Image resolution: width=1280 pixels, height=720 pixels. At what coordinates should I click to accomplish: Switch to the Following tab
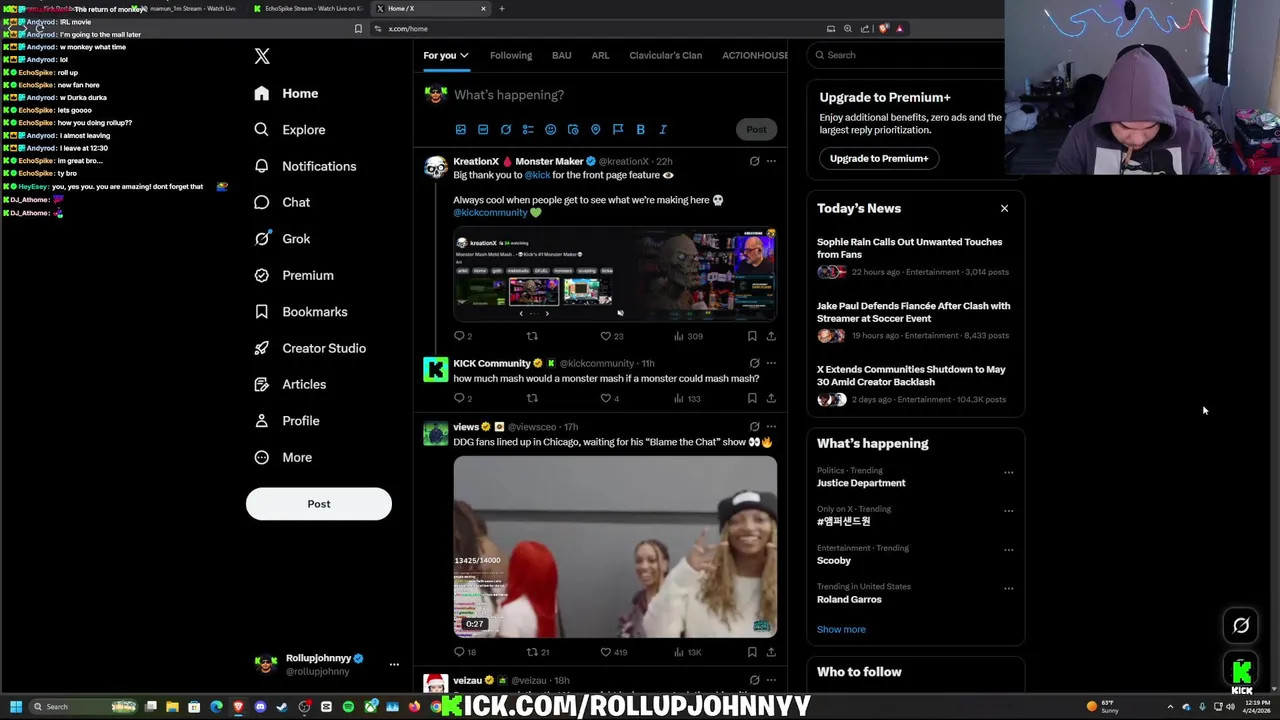(x=511, y=55)
